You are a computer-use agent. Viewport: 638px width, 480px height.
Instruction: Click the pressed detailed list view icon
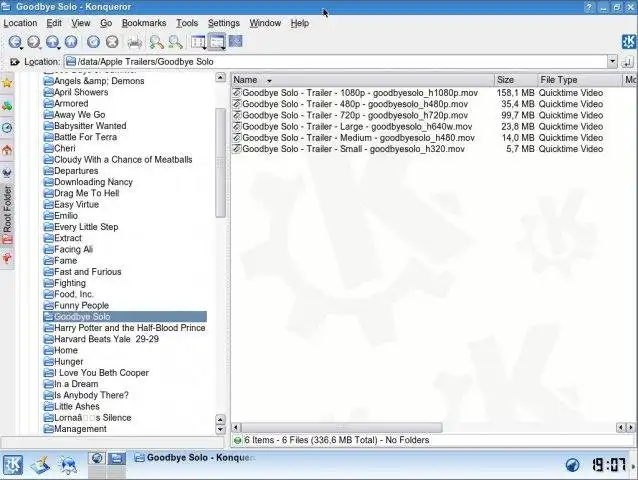pyautogui.click(x=216, y=41)
